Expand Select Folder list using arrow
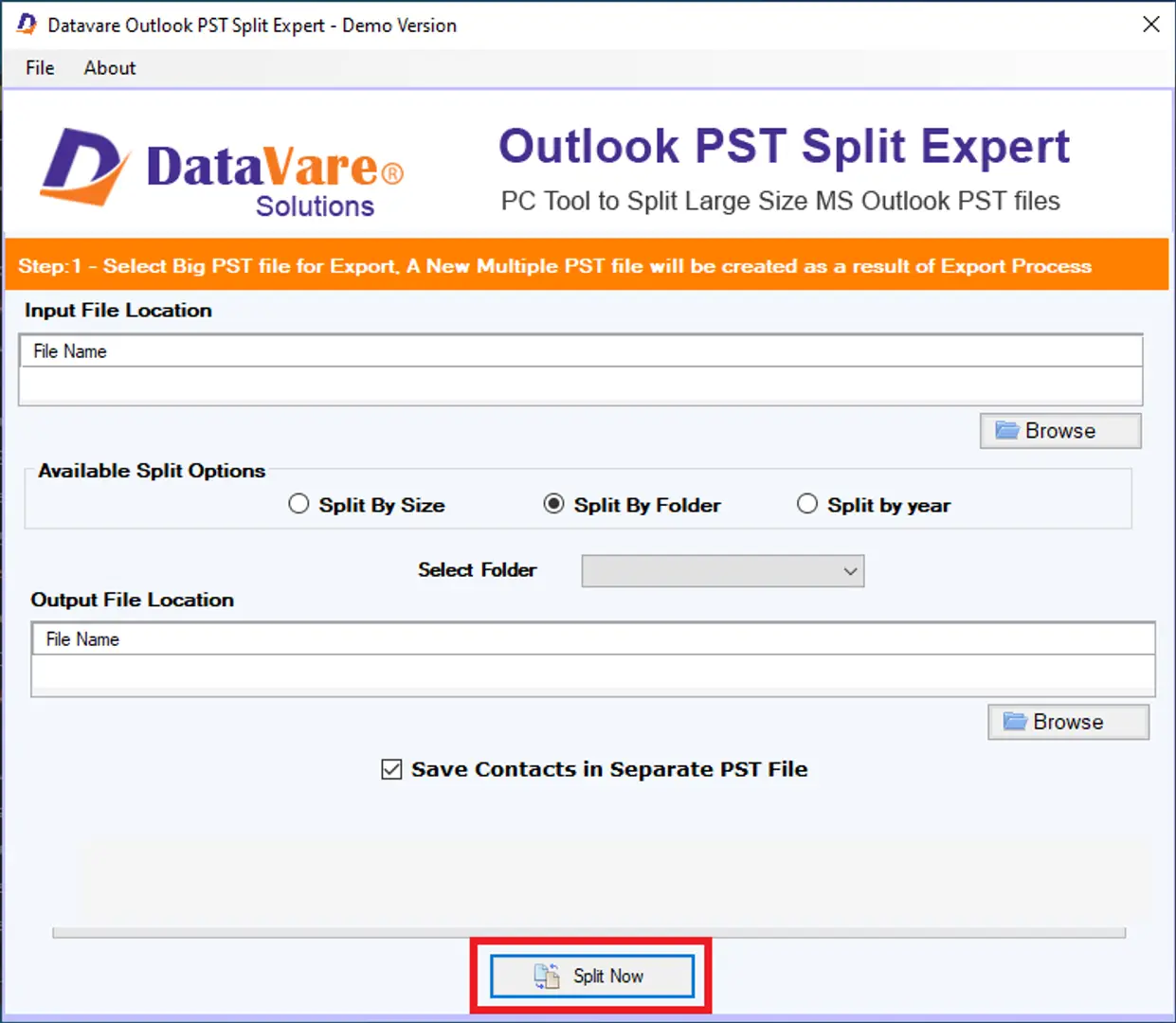Screen dimensions: 1176x1023 [x=850, y=571]
